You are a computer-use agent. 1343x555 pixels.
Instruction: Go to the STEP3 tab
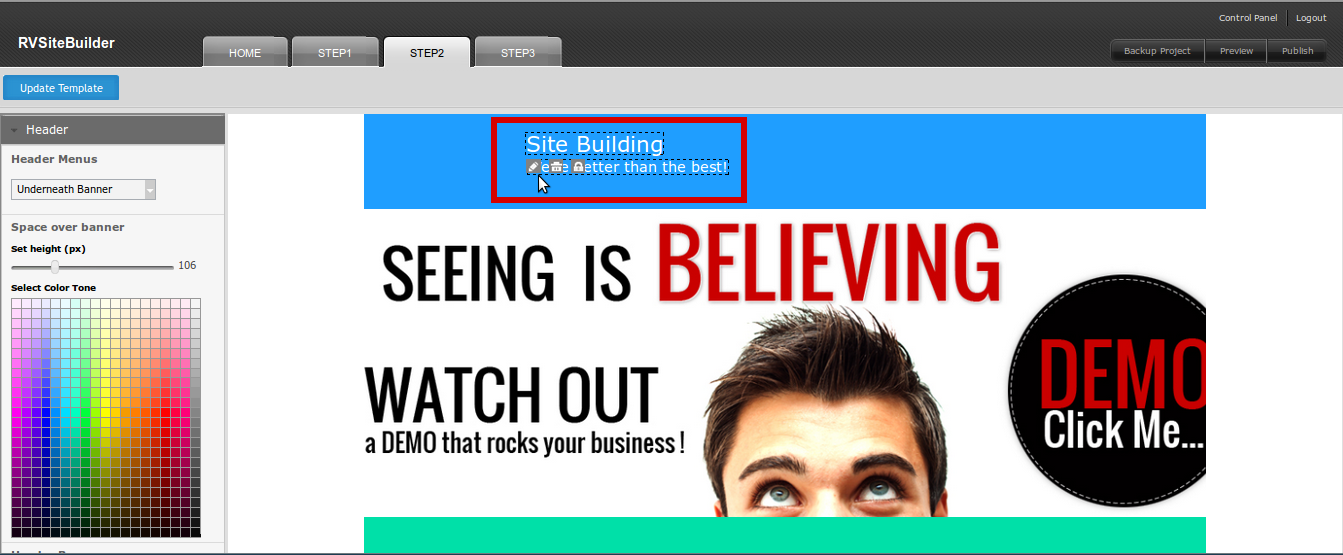[x=518, y=53]
